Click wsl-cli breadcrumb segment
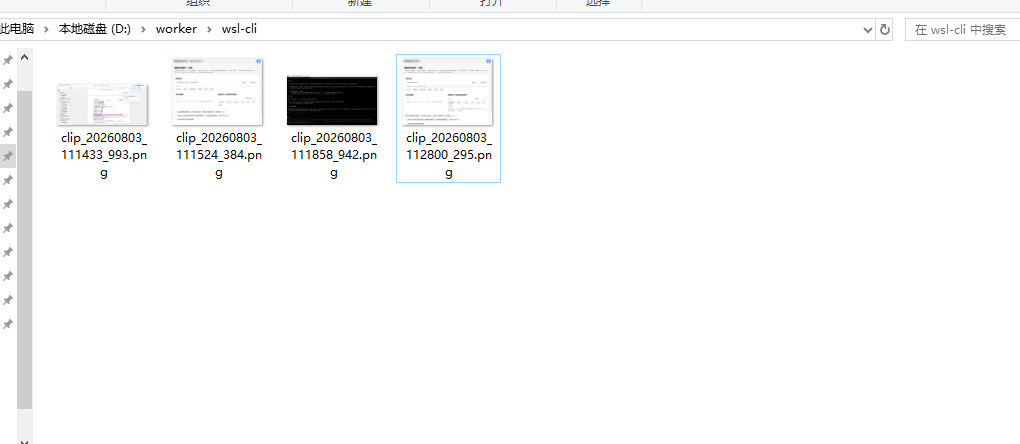The height and width of the screenshot is (444, 1020). tap(239, 29)
